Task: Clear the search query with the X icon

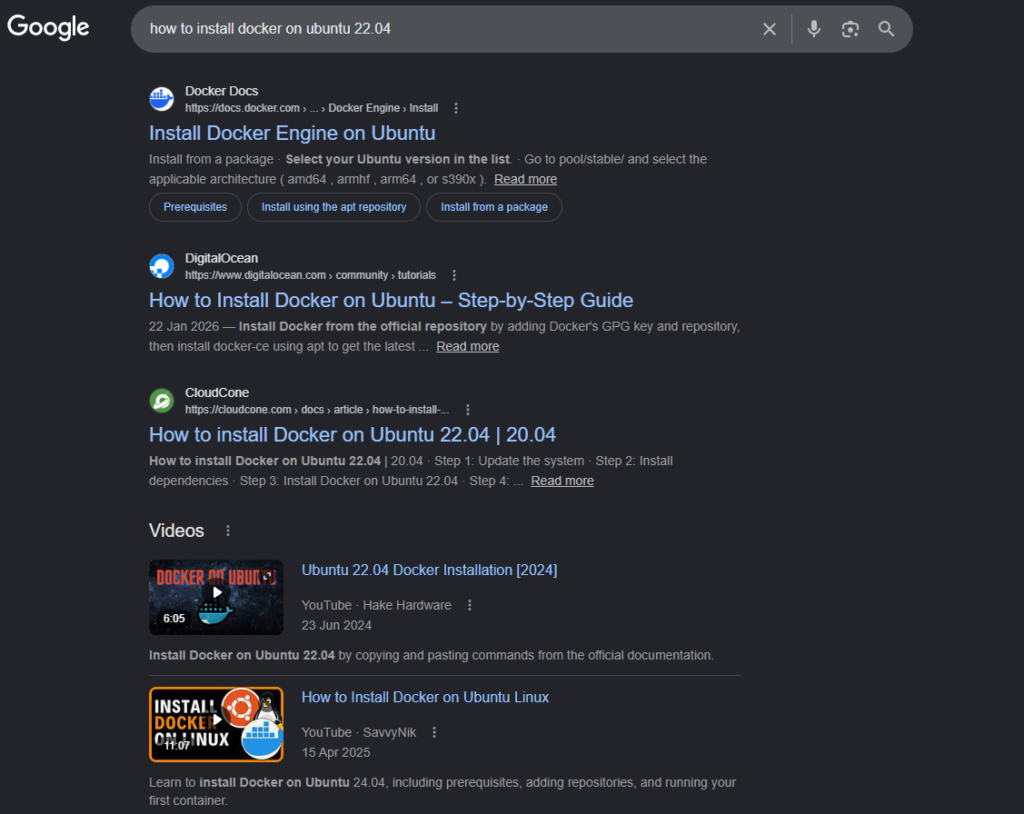Action: pos(769,29)
